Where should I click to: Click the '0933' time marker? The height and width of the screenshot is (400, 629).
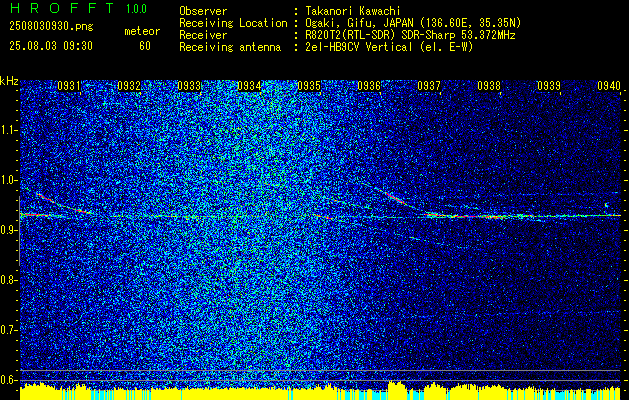coord(189,86)
